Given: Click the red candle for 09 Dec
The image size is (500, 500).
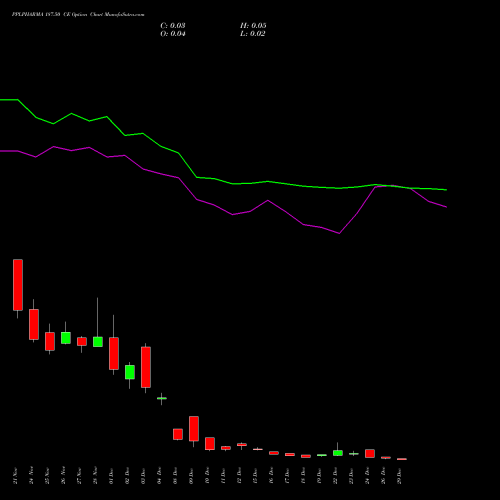Looking at the screenshot, I should [x=194, y=429].
